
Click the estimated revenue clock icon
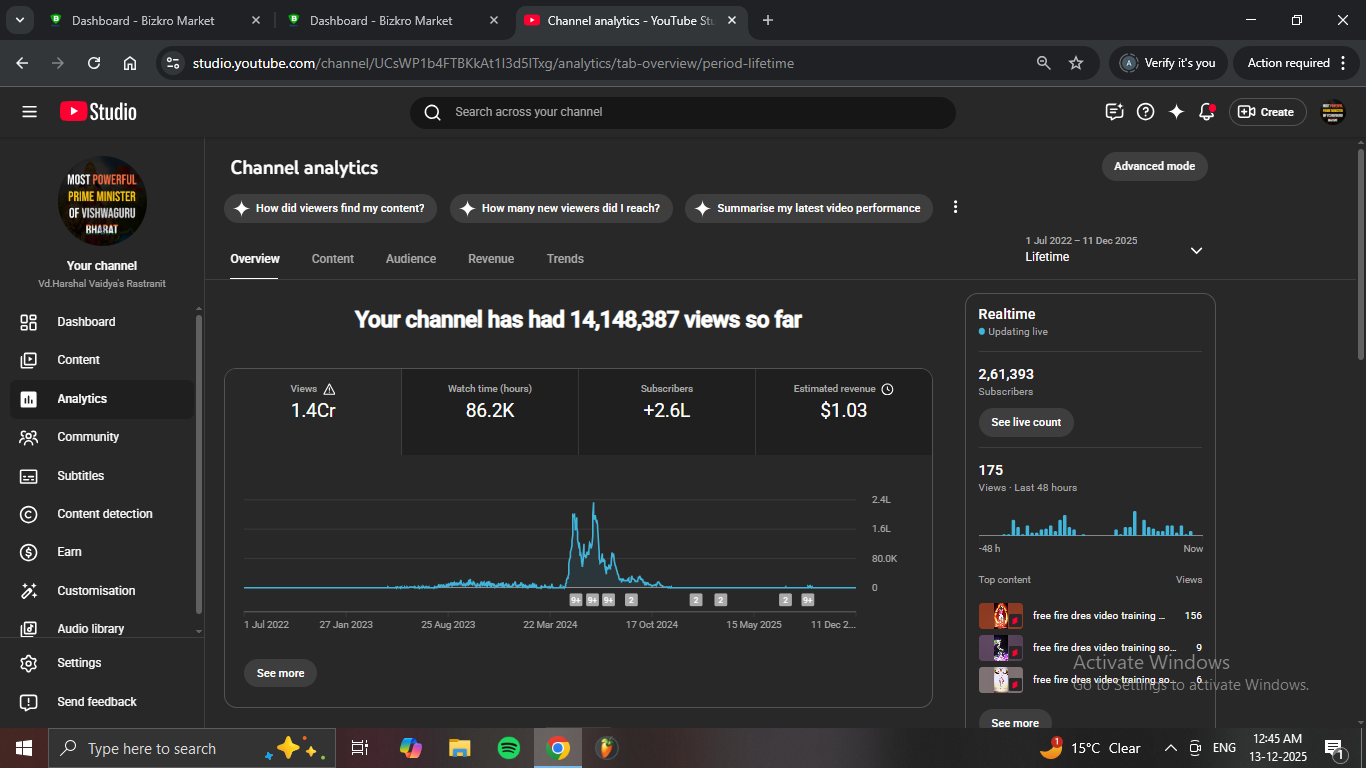tap(887, 389)
